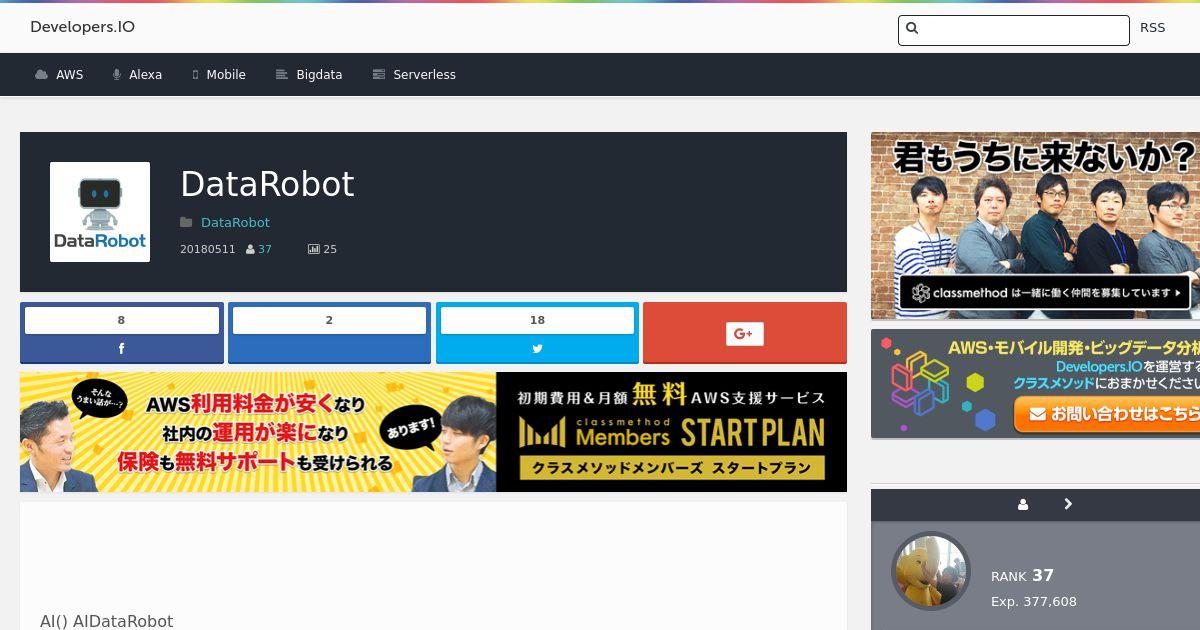Click the RANK 37 text in sidebar

1022,576
